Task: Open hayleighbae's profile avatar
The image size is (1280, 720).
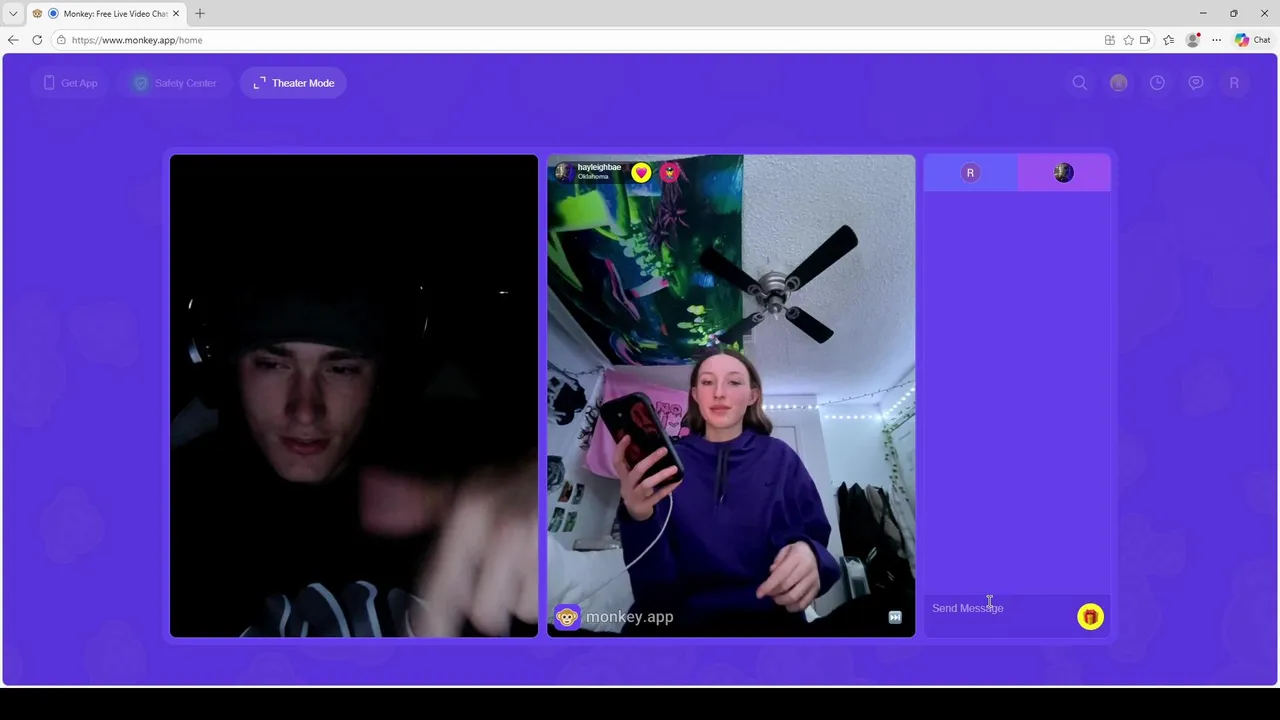Action: 564,172
